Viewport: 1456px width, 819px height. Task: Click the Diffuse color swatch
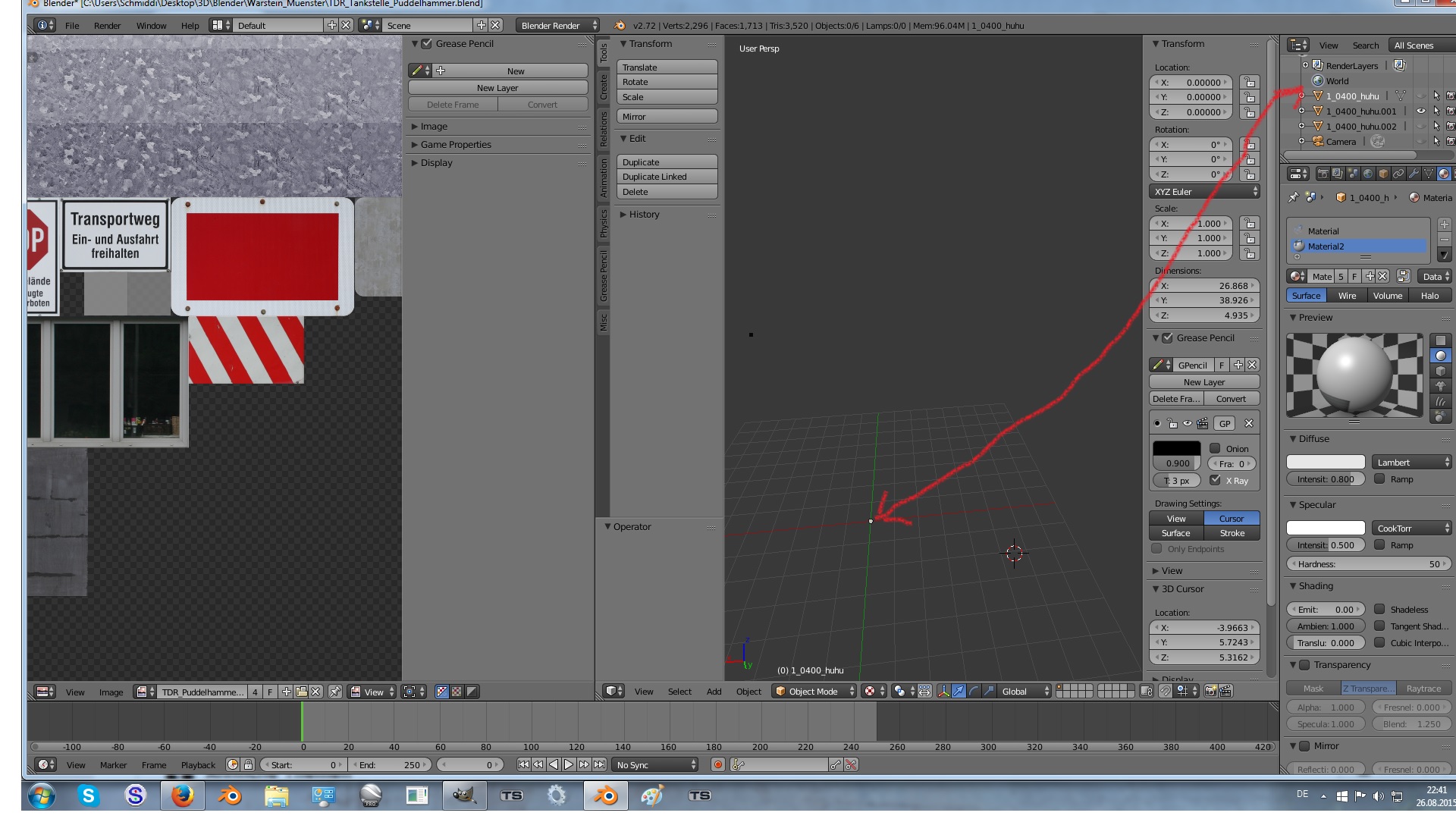click(x=1325, y=462)
